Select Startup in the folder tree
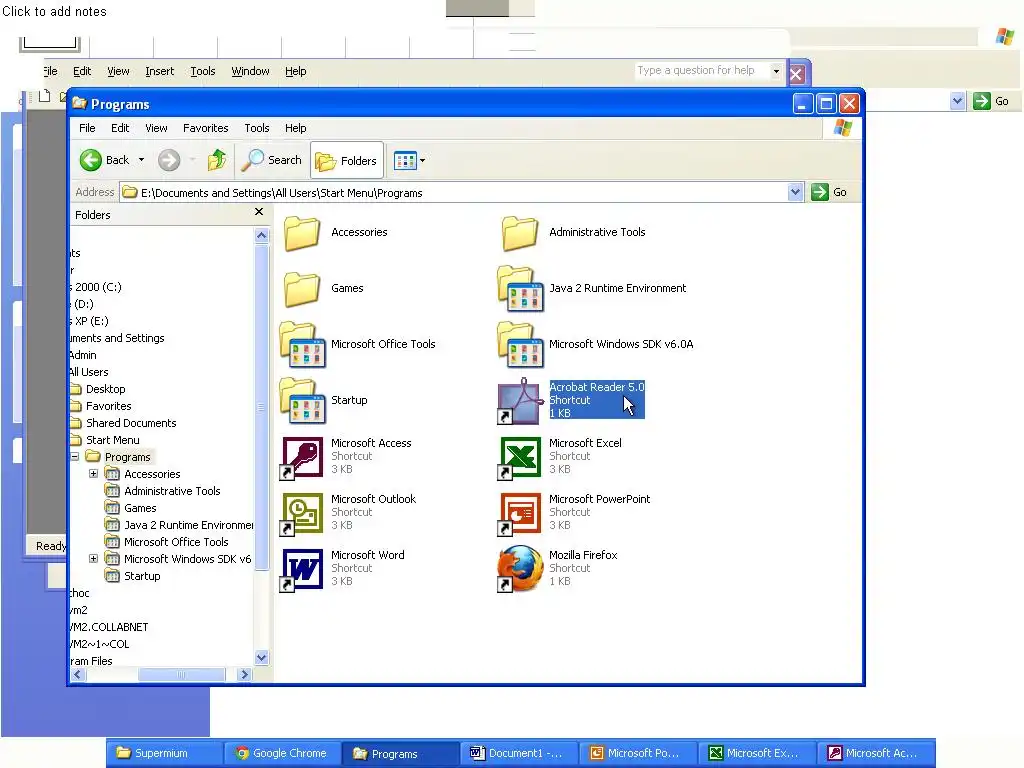This screenshot has width=1024, height=768. (142, 576)
